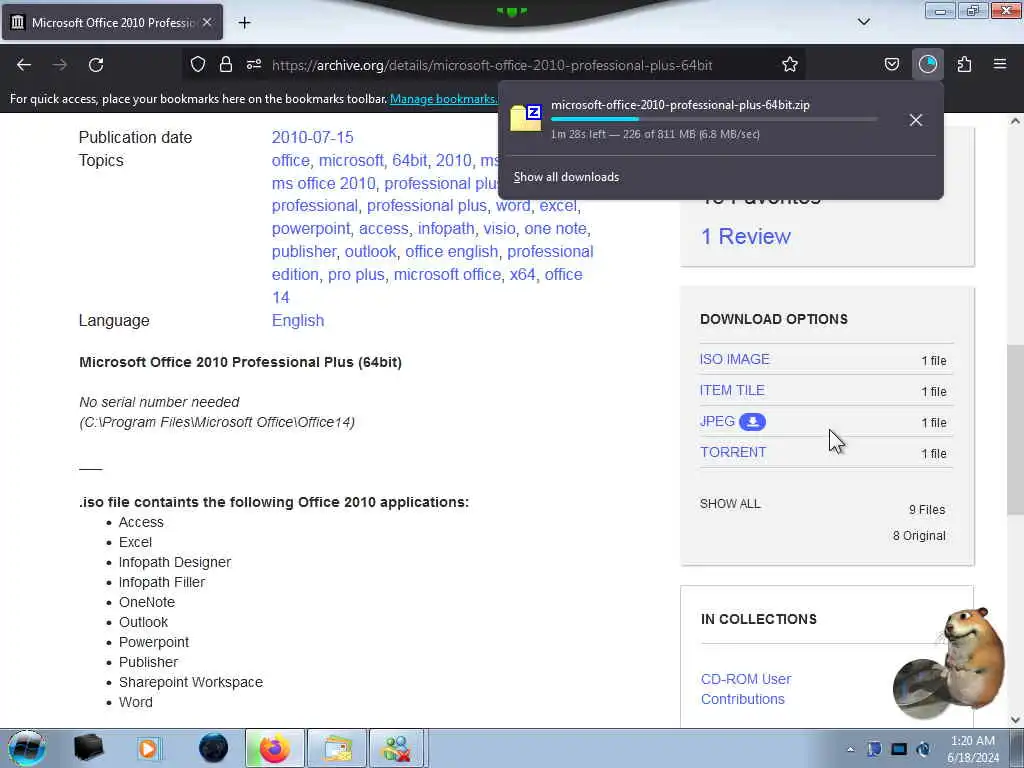Show all download files

(730, 504)
